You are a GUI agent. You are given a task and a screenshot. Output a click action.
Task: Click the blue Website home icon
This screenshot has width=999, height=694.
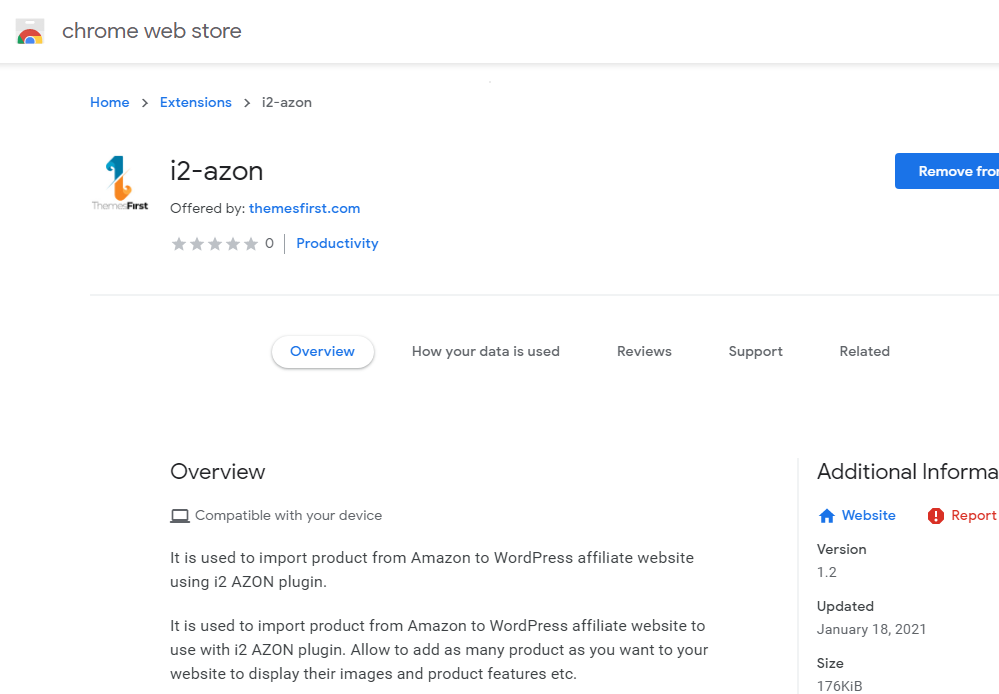point(827,516)
